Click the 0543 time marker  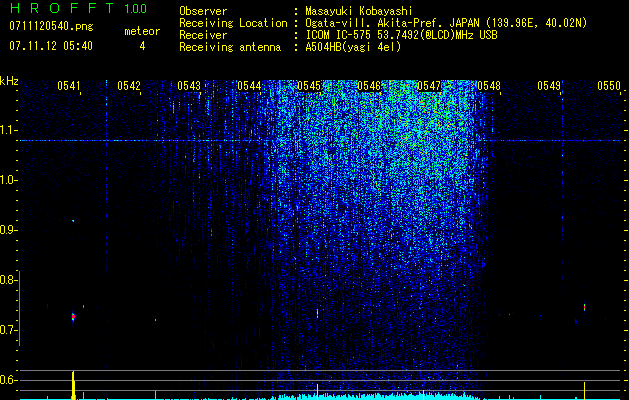pos(189,86)
